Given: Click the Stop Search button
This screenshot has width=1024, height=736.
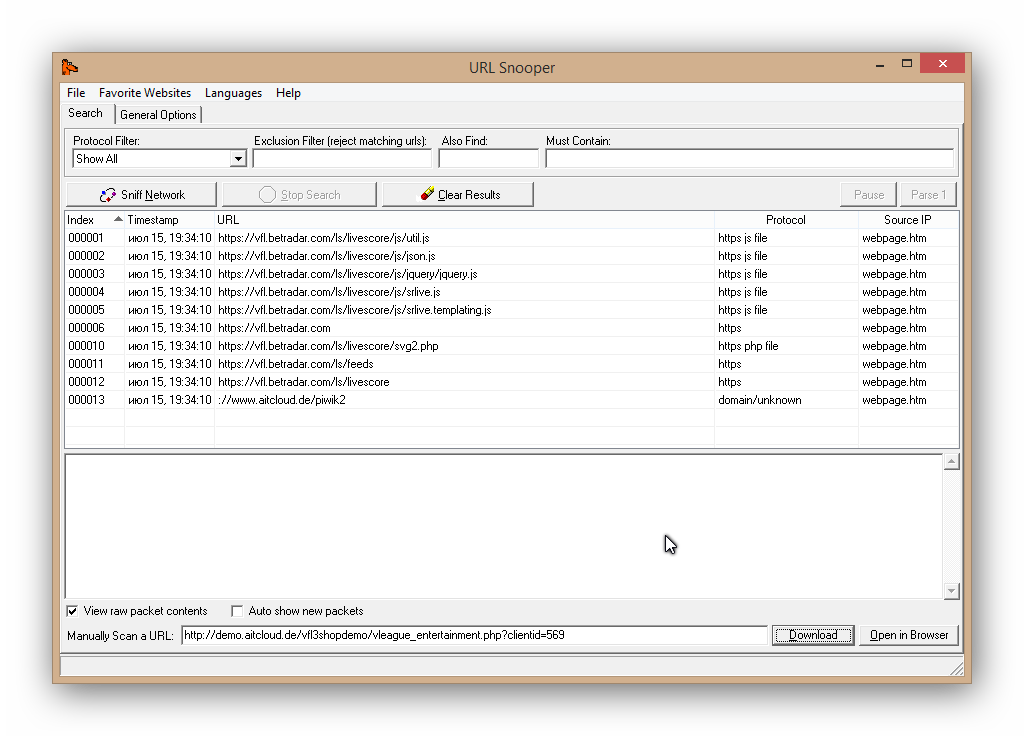Looking at the screenshot, I should tap(299, 195).
